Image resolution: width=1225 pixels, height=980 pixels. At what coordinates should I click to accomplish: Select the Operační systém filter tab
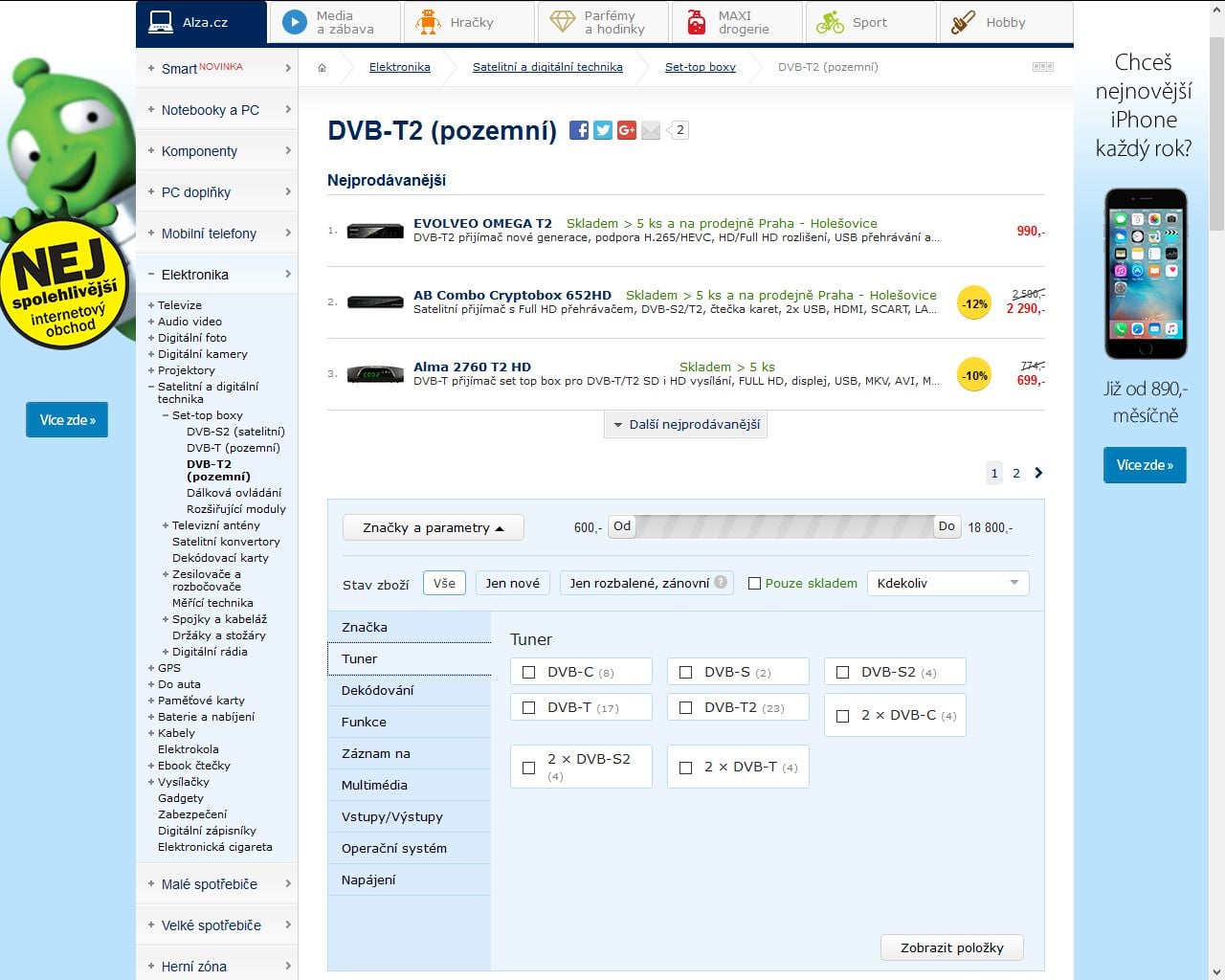pos(410,848)
